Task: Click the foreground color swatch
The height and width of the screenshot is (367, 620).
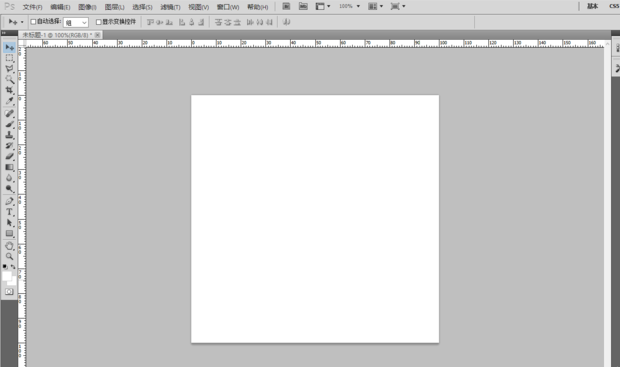Action: [x=7, y=276]
